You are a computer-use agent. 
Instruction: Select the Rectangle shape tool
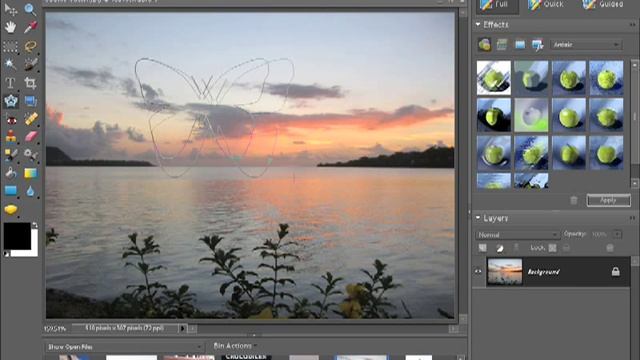[10, 191]
